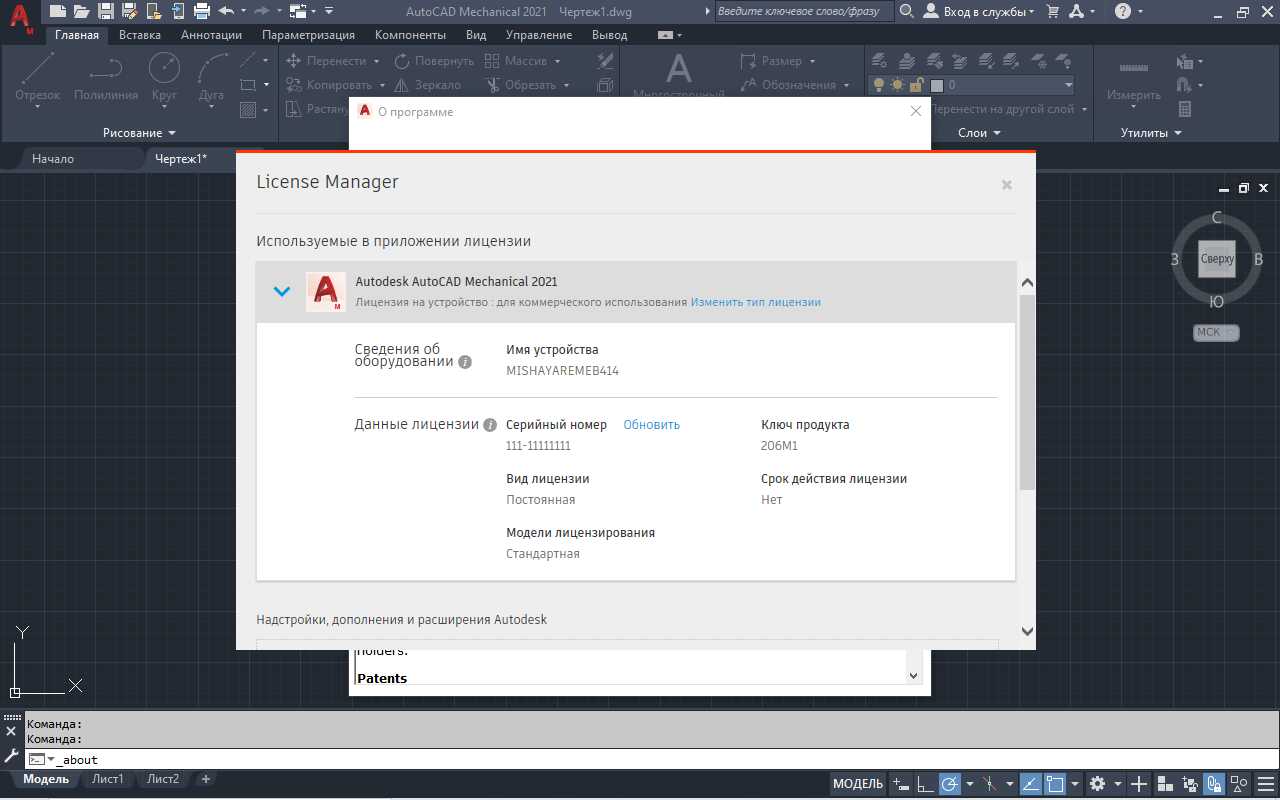Open the Help question mark icon
Screen dimensions: 1280x800
[1123, 11]
